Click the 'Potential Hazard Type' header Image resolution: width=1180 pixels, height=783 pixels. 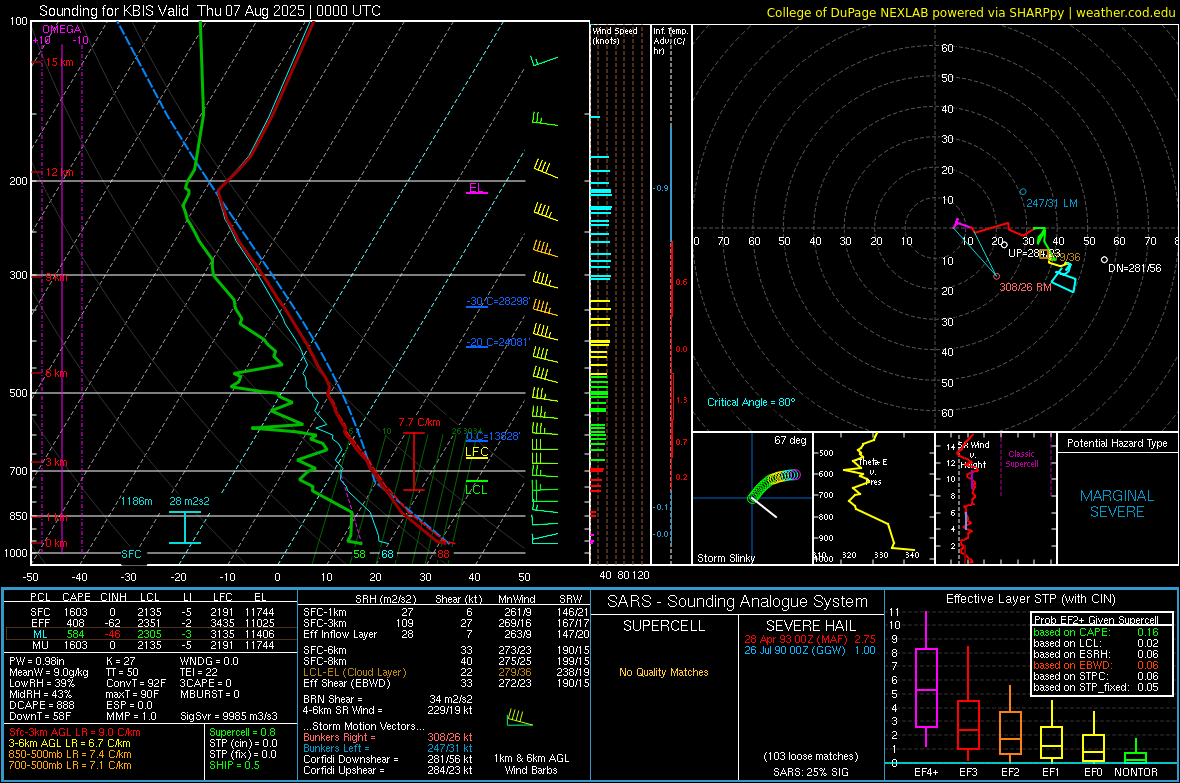pyautogui.click(x=1117, y=443)
